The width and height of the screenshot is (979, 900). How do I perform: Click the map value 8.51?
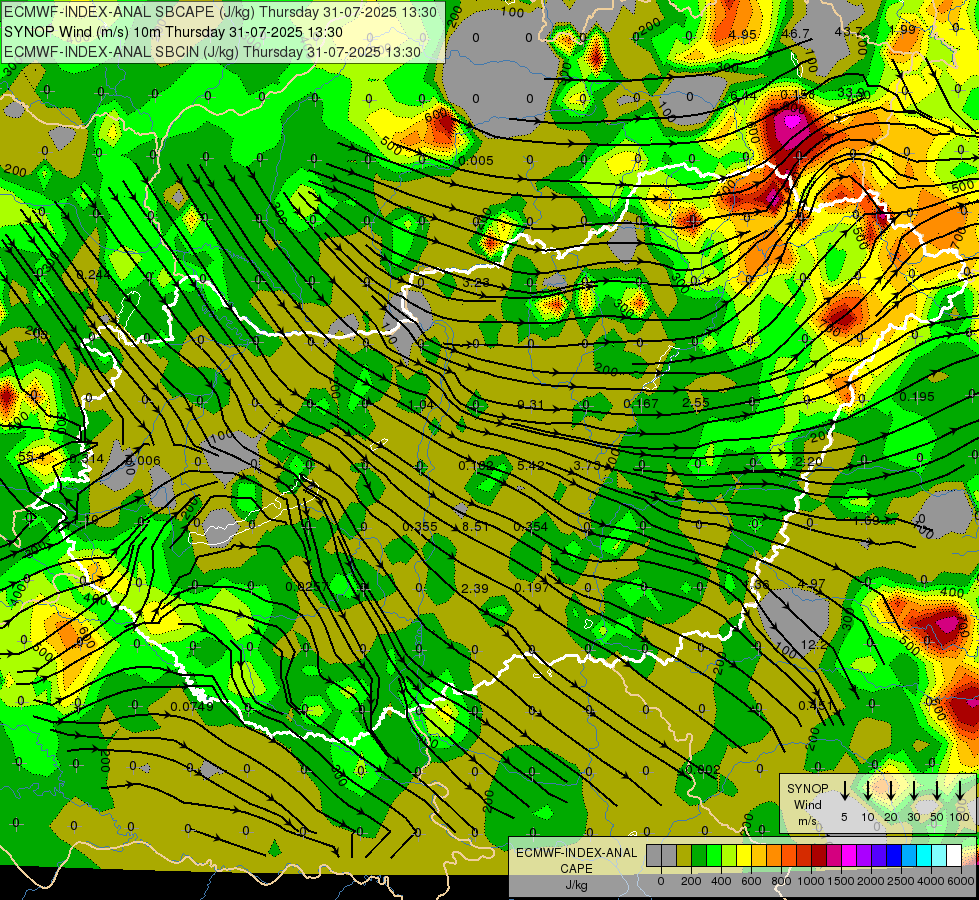pyautogui.click(x=475, y=527)
